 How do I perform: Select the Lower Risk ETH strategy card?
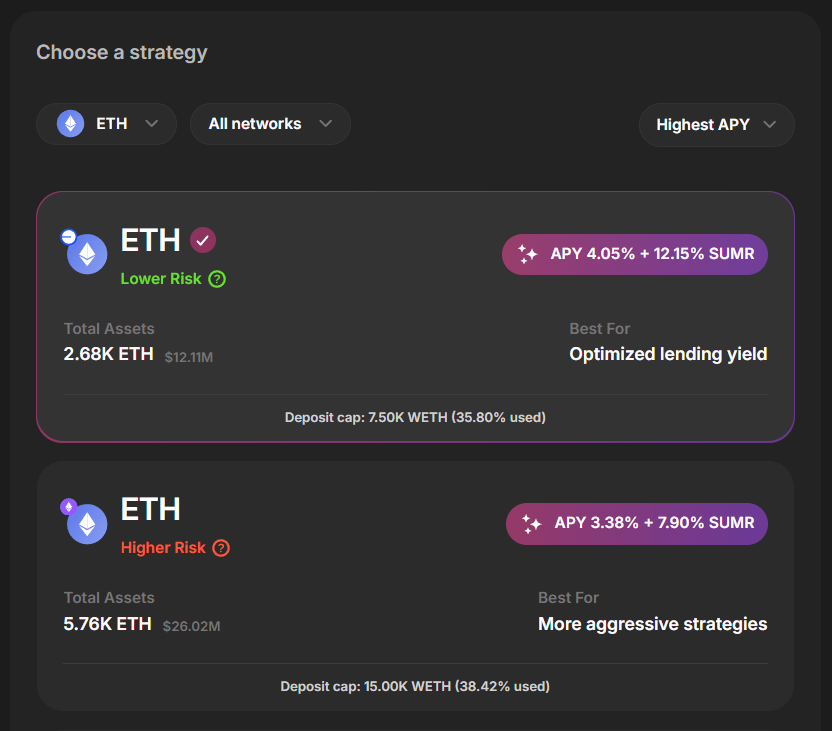415,317
